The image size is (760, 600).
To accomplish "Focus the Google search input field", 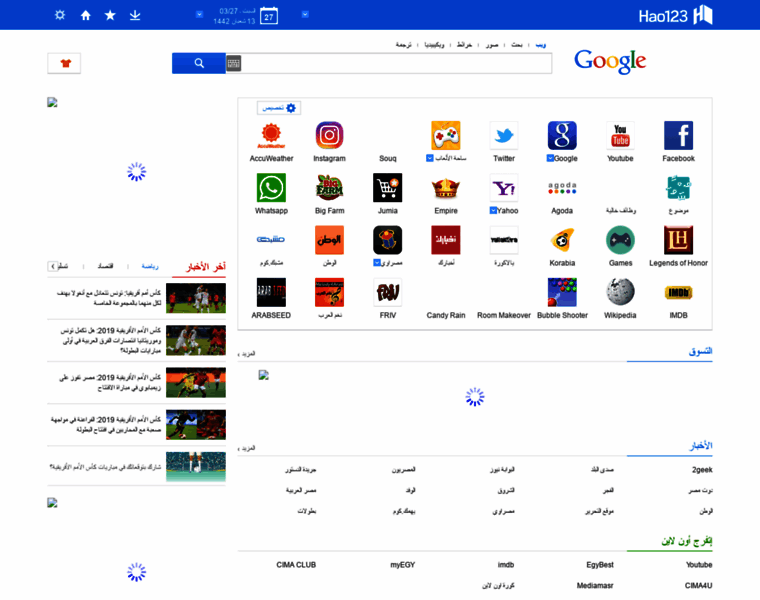I will [396, 63].
